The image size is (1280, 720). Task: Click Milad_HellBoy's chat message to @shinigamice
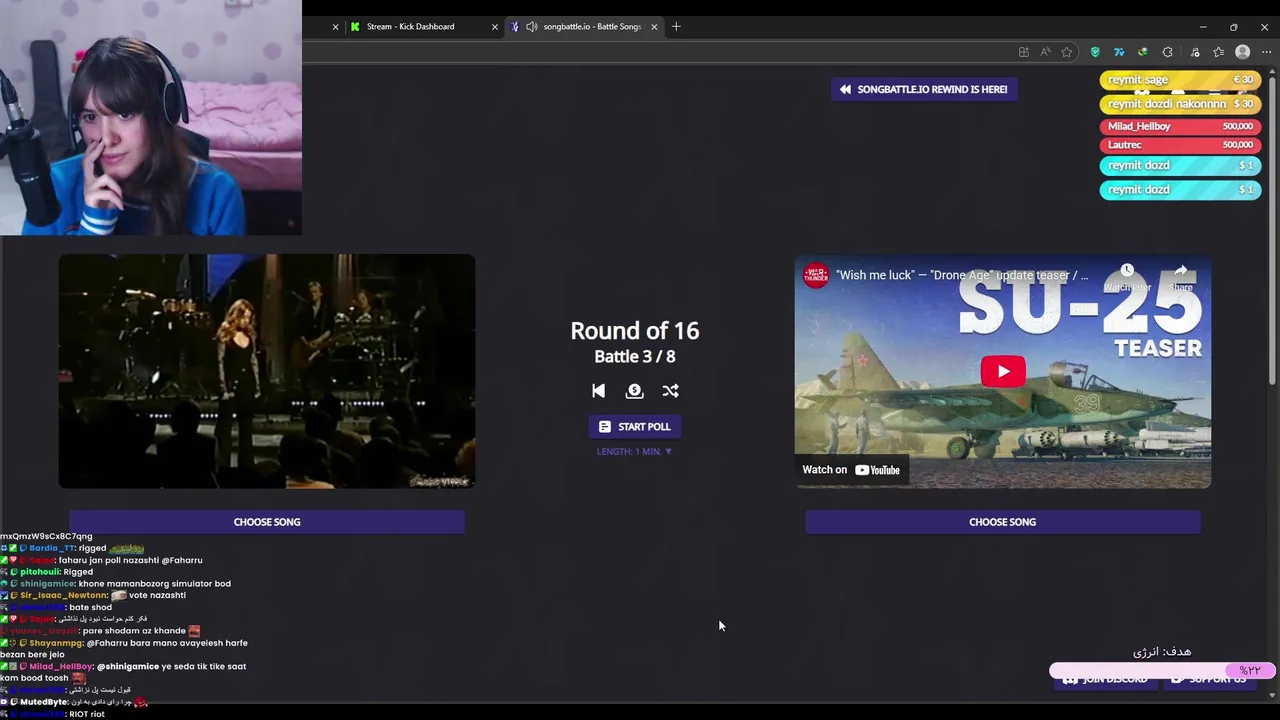pos(123,672)
